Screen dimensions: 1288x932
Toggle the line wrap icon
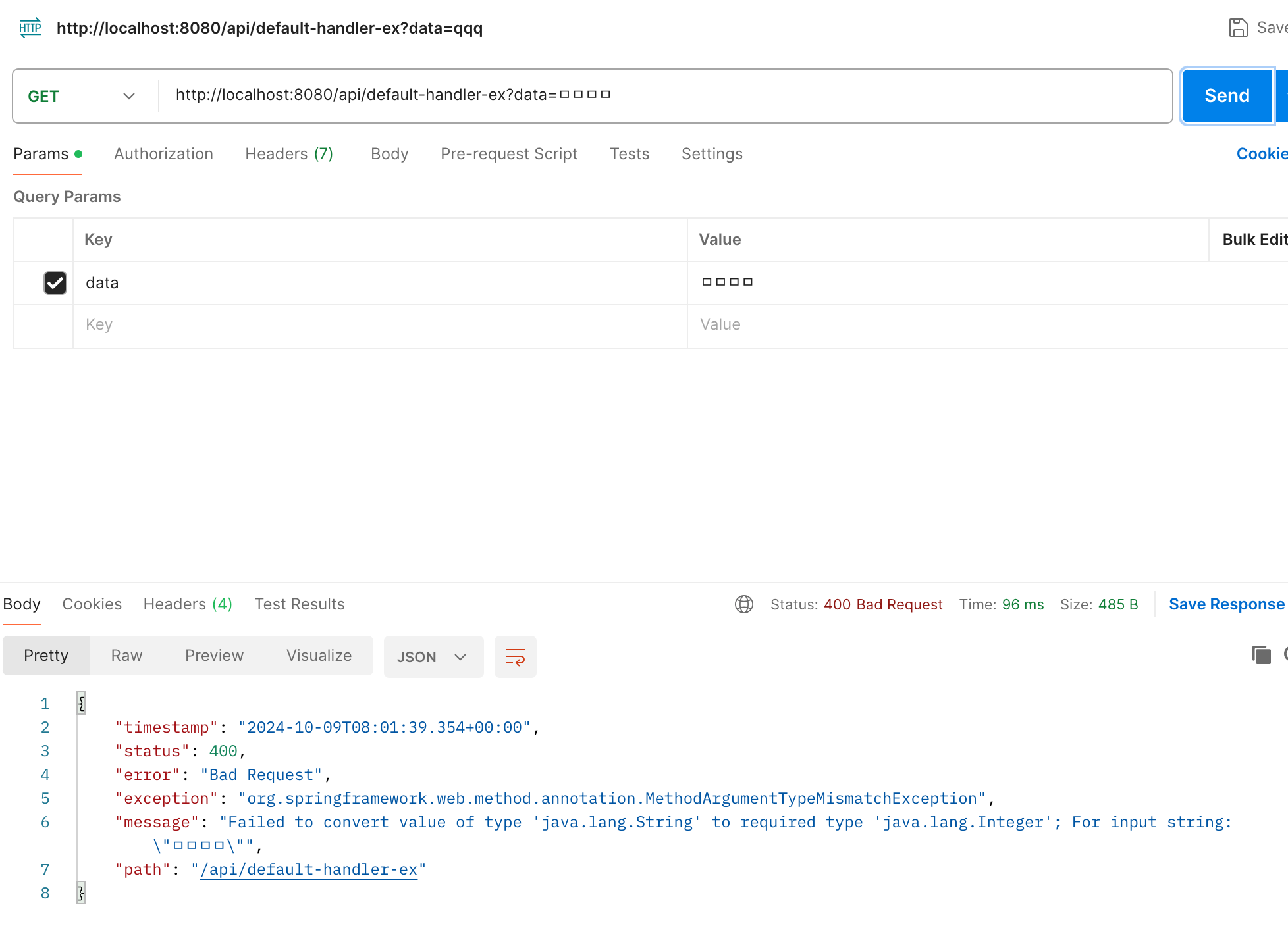515,657
